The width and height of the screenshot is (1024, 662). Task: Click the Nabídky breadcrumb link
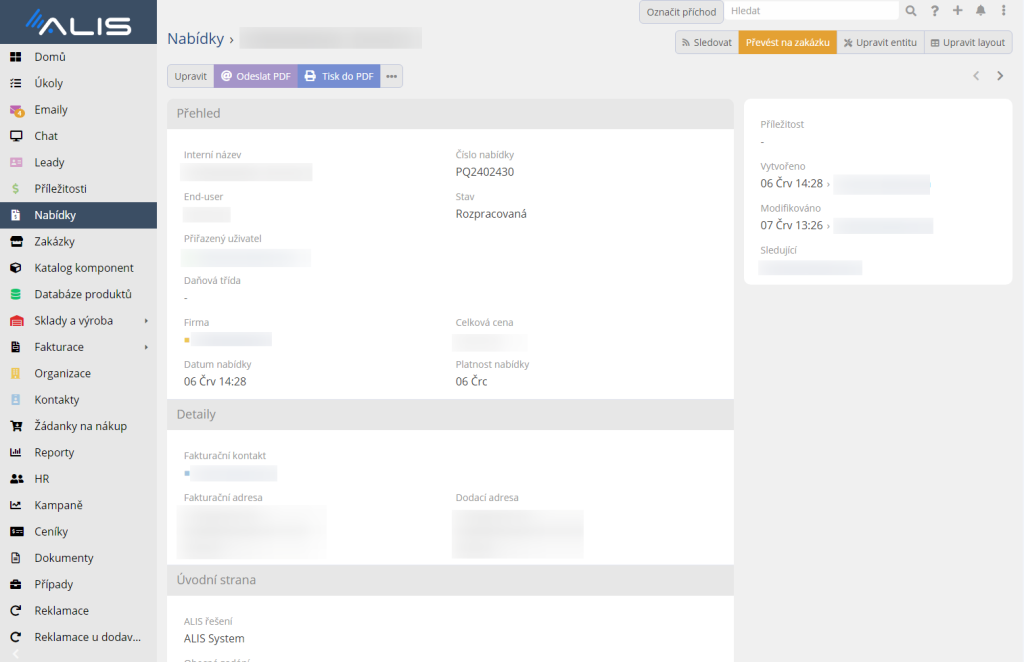pyautogui.click(x=195, y=39)
